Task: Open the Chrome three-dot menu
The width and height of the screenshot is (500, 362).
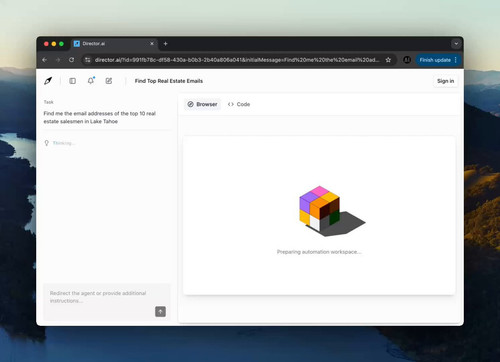Action: pyautogui.click(x=456, y=60)
